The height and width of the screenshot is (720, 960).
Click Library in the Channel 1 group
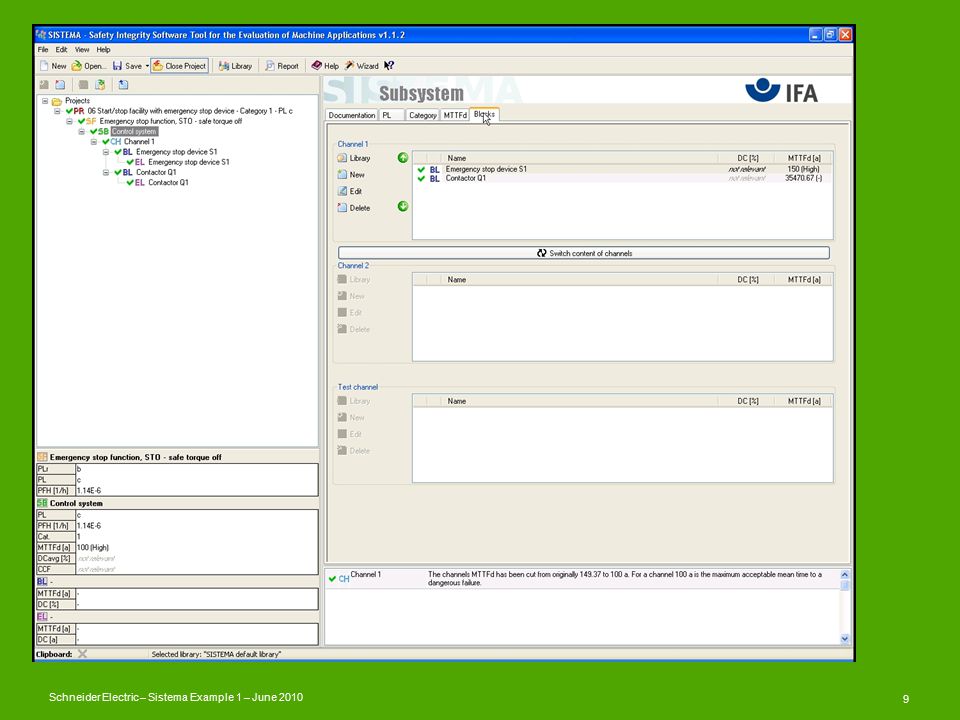[354, 158]
